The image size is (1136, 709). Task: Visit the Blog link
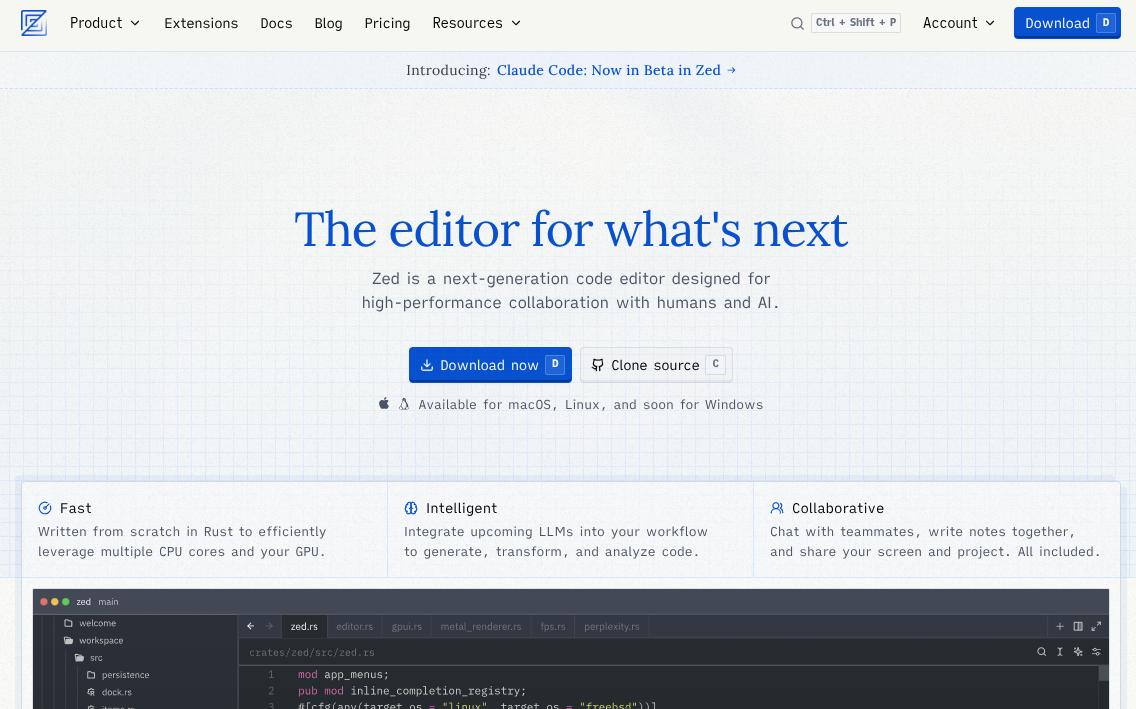coord(328,23)
